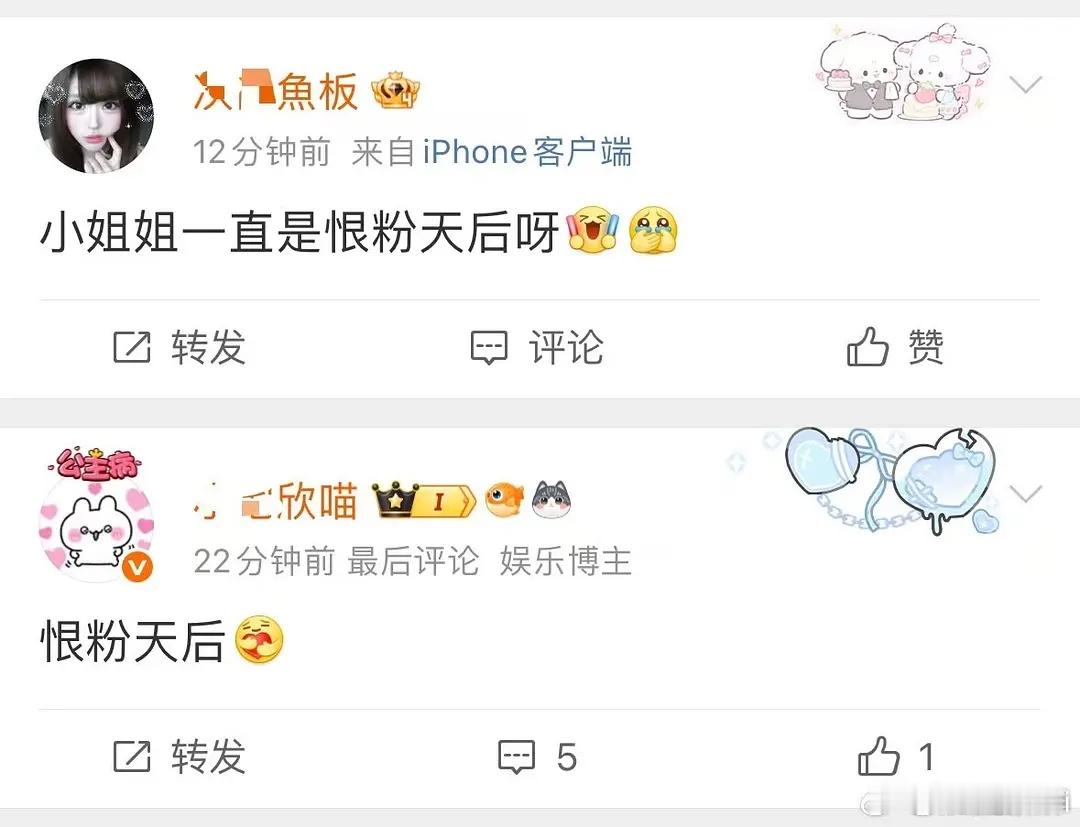Tap the diamond crown membership badge
This screenshot has width=1080, height=827.
(x=395, y=90)
